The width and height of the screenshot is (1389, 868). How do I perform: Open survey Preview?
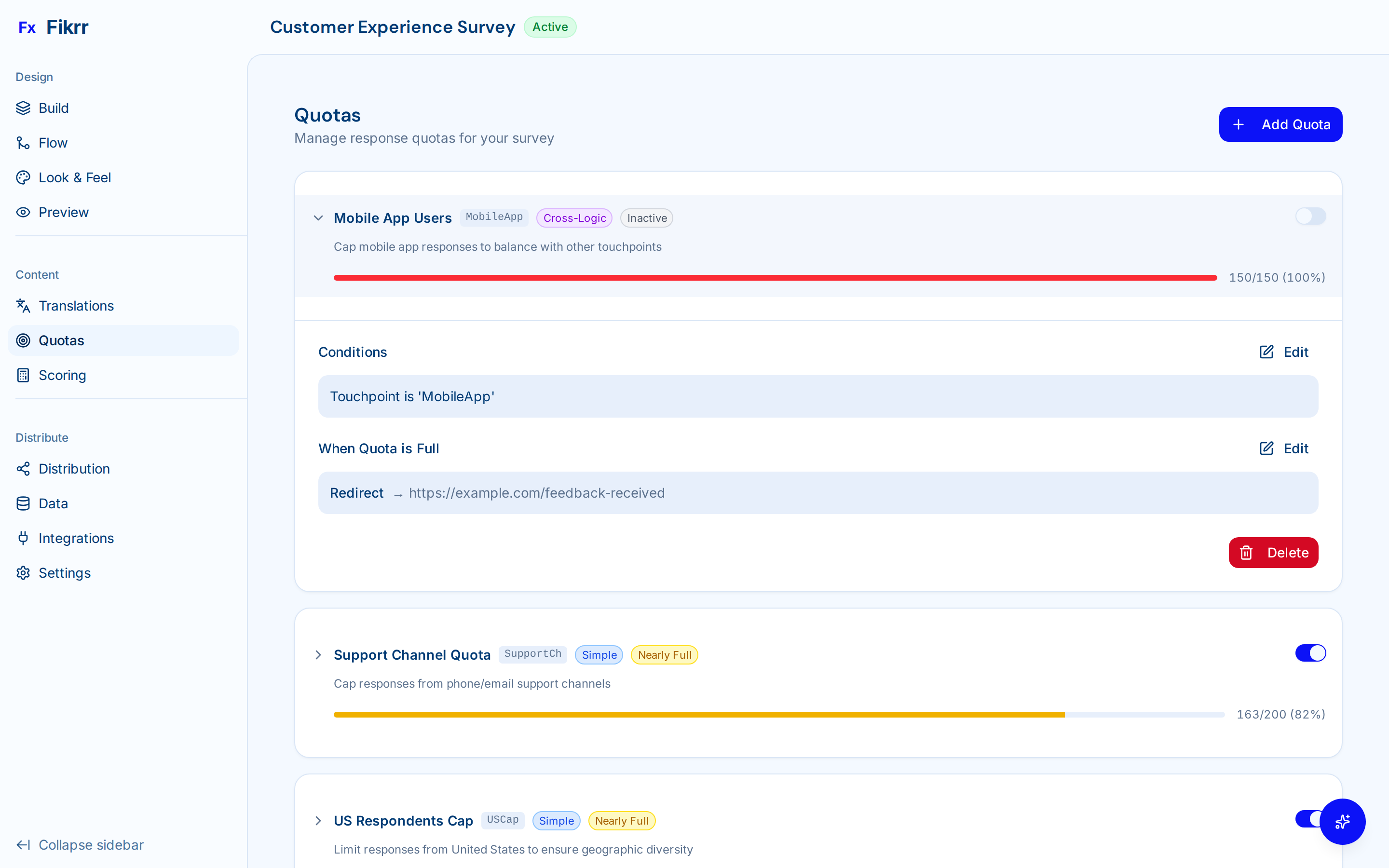(x=63, y=212)
